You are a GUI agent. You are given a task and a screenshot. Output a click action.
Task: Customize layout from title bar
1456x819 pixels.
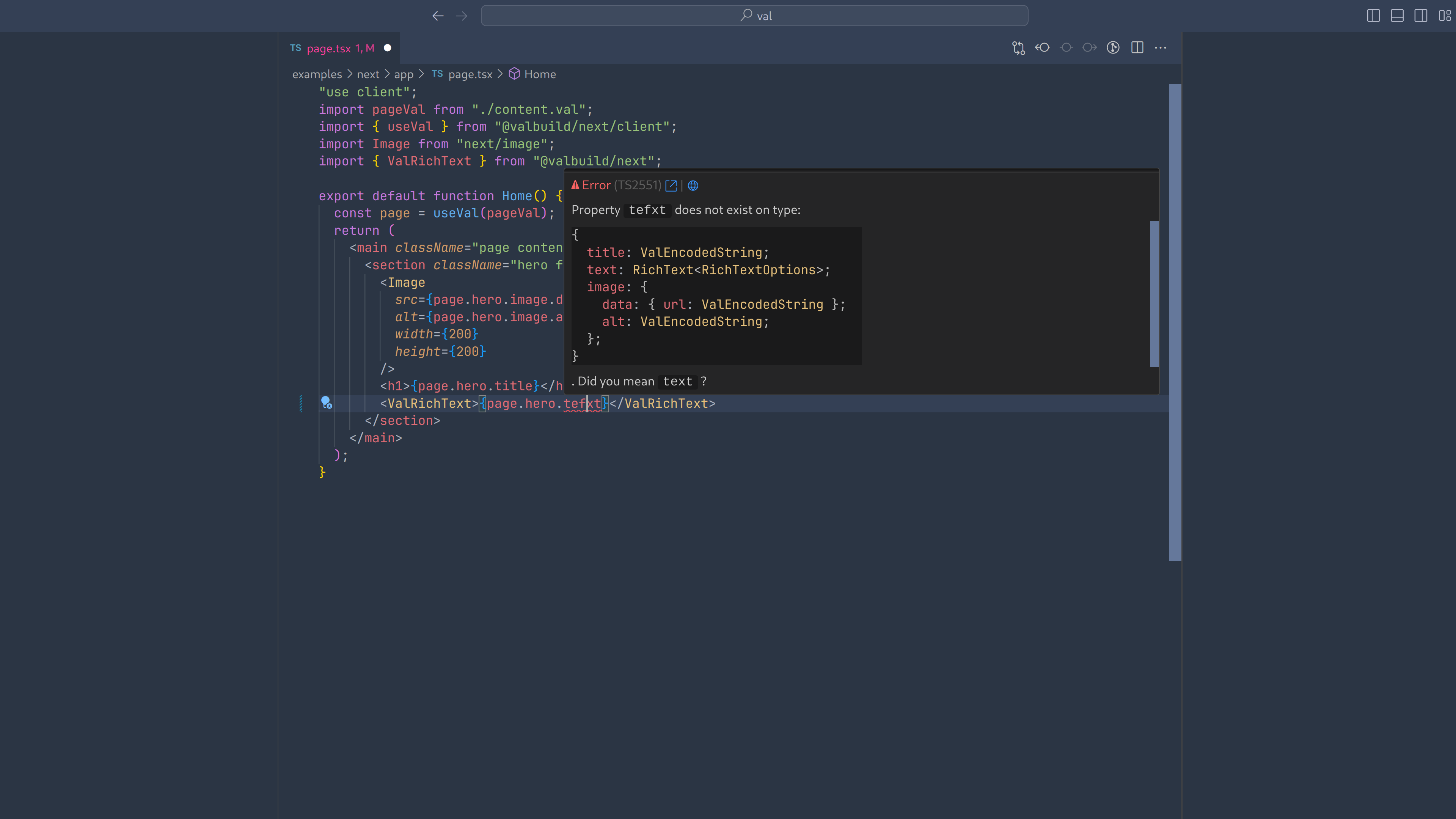click(1444, 16)
